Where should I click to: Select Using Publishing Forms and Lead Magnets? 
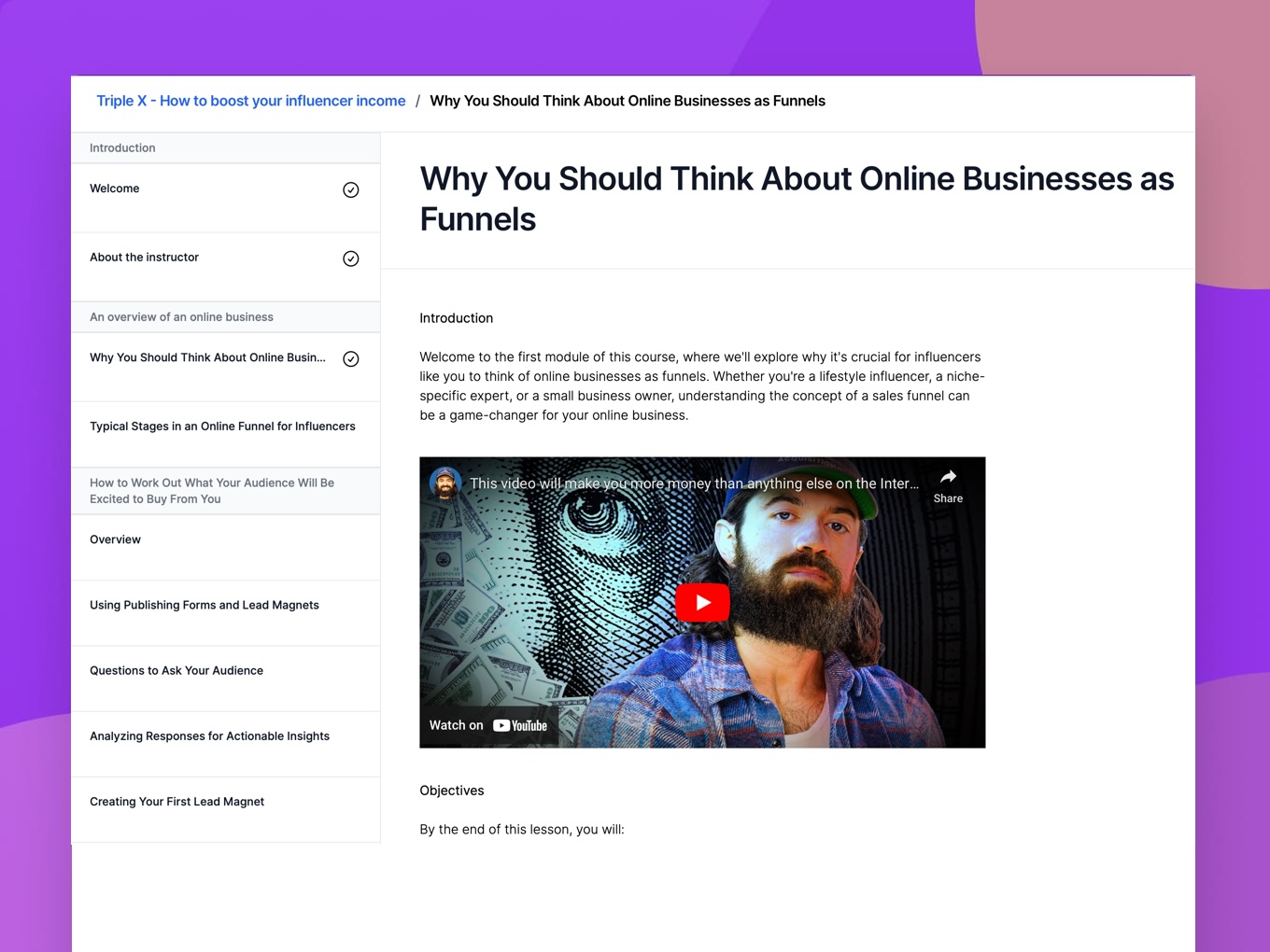205,605
